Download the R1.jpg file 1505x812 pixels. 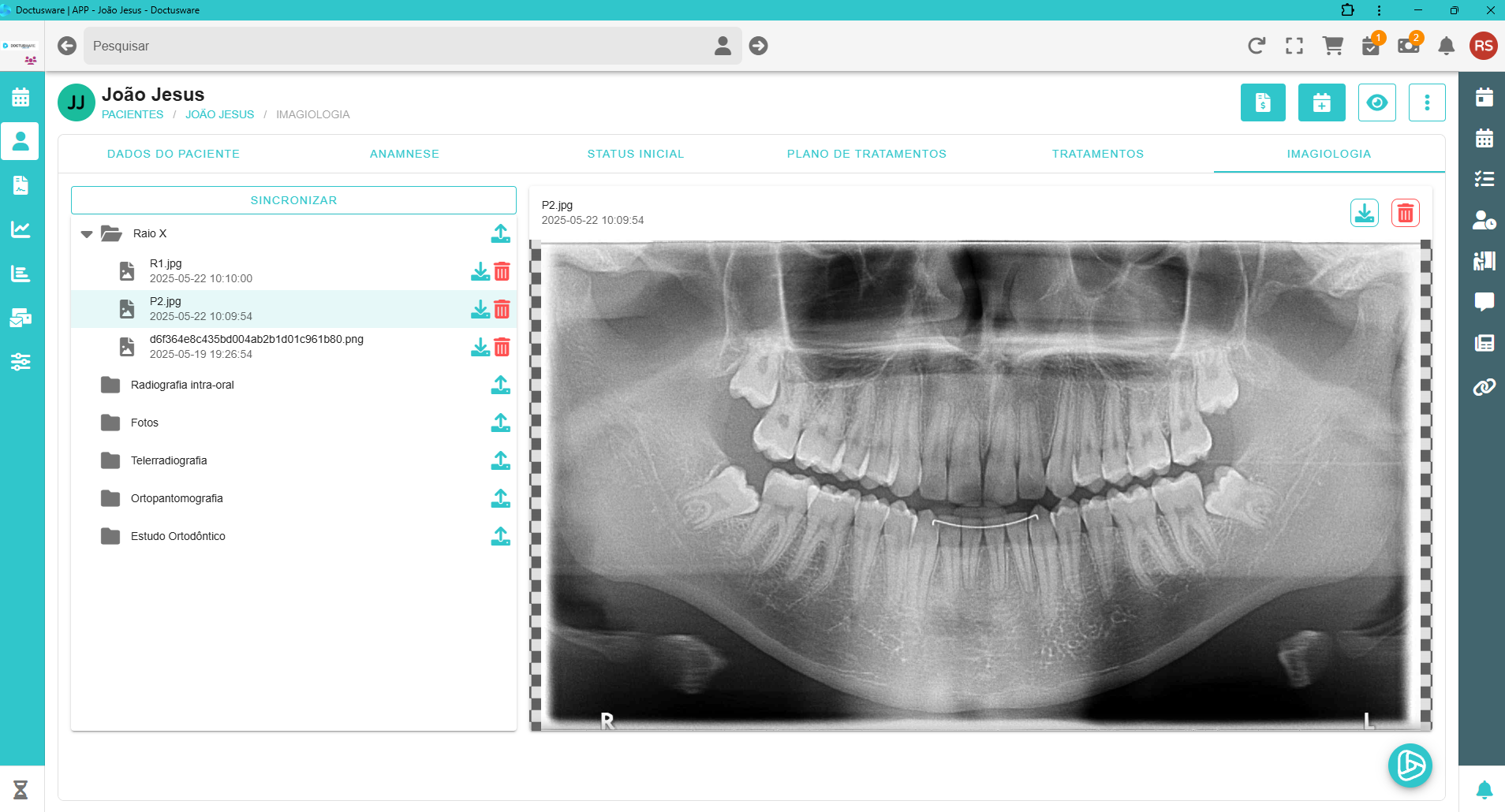coord(480,271)
